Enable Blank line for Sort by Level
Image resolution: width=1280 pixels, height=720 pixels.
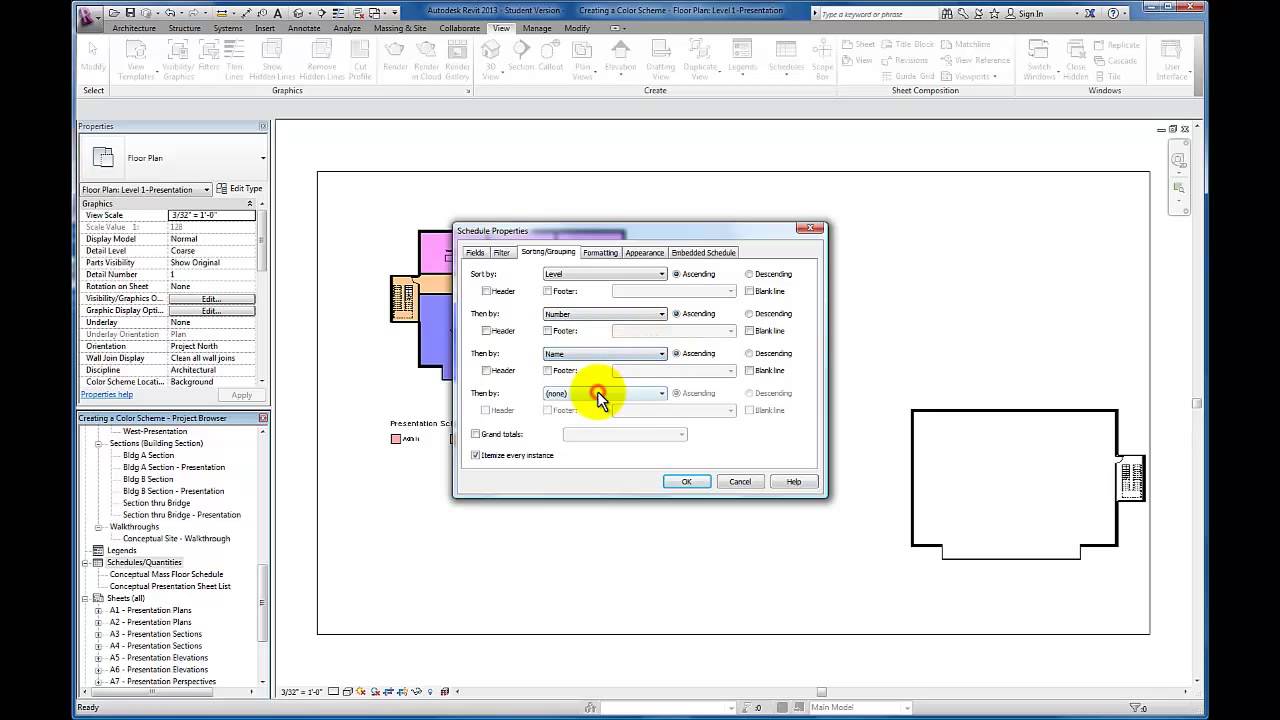point(749,291)
